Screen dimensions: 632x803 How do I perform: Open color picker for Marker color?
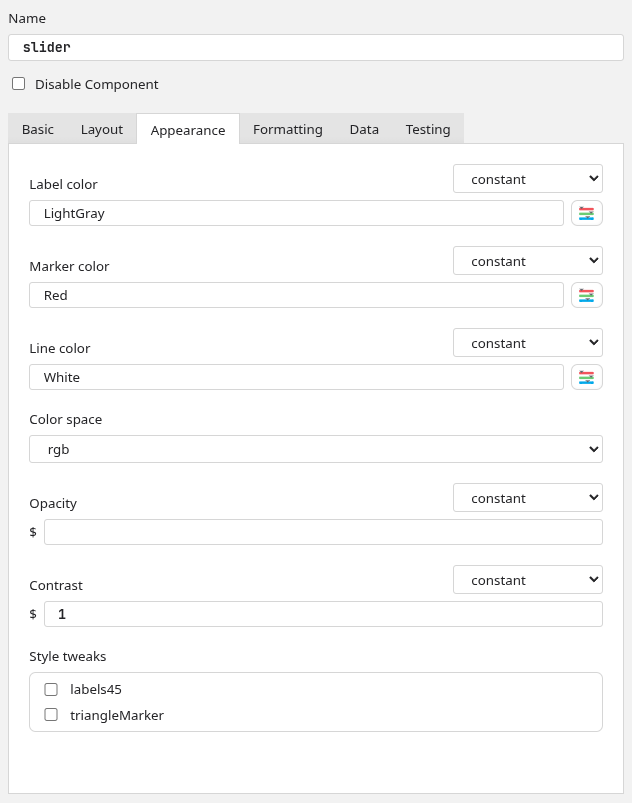click(586, 295)
